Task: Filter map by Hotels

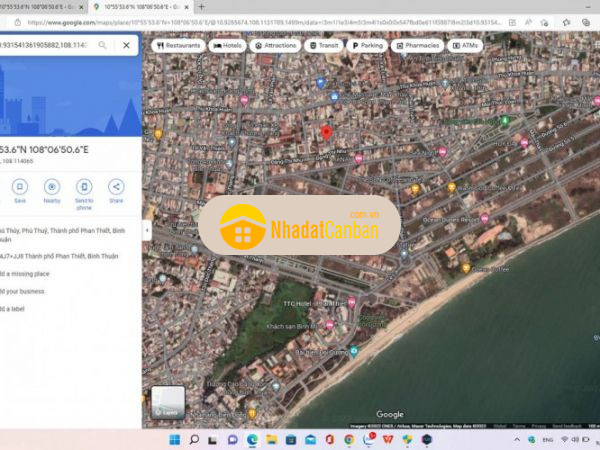Action: coord(227,45)
